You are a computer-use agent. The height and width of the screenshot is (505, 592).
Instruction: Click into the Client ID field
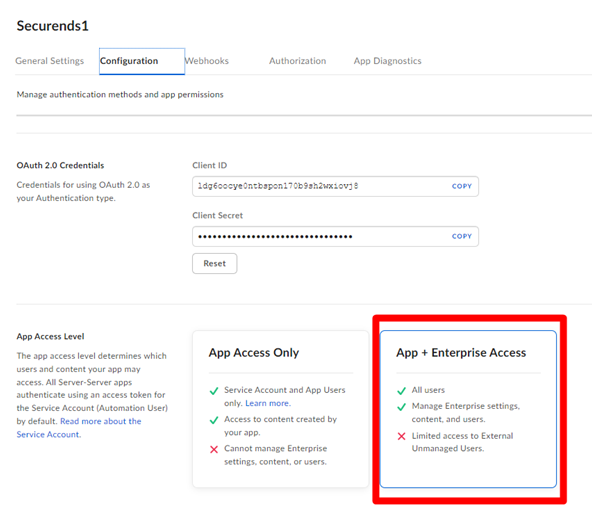(x=335, y=186)
